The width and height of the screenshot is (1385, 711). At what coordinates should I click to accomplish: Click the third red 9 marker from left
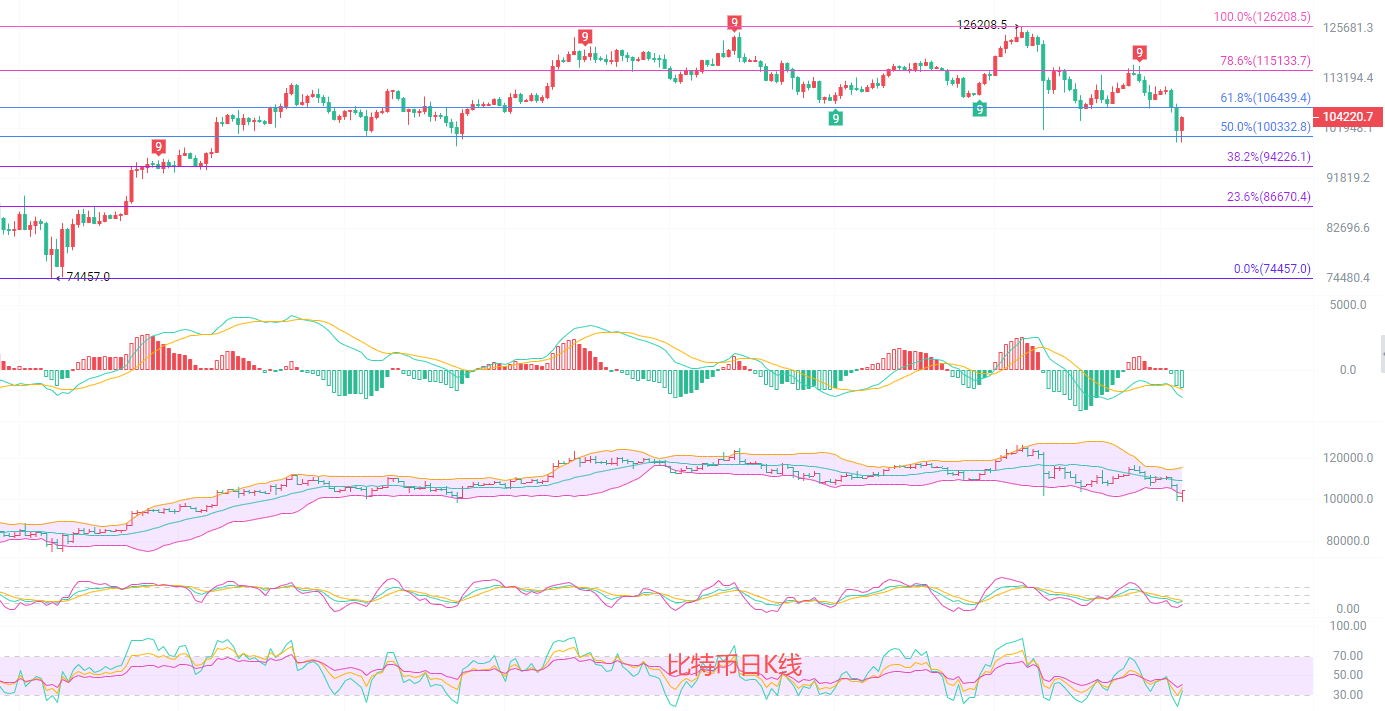pyautogui.click(x=734, y=23)
